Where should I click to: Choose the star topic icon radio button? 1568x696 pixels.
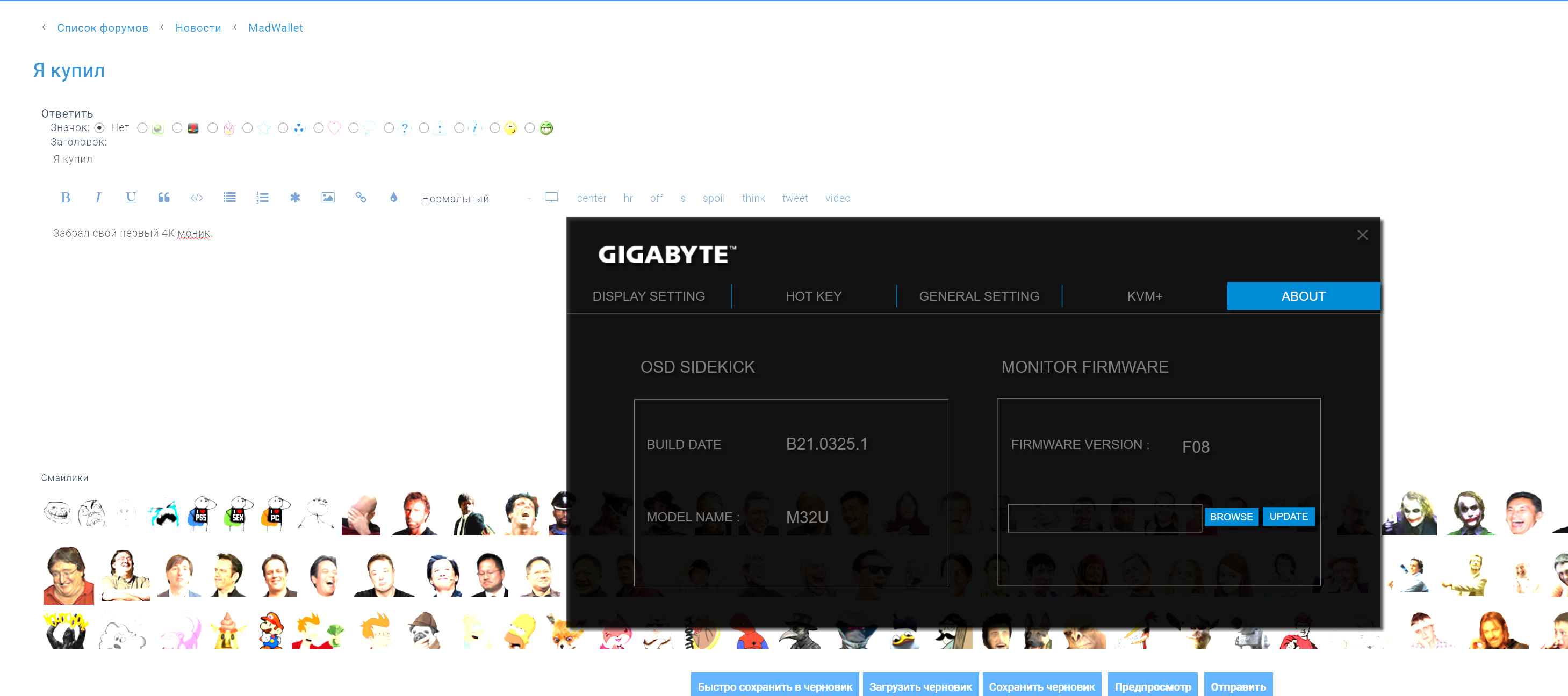tap(248, 128)
